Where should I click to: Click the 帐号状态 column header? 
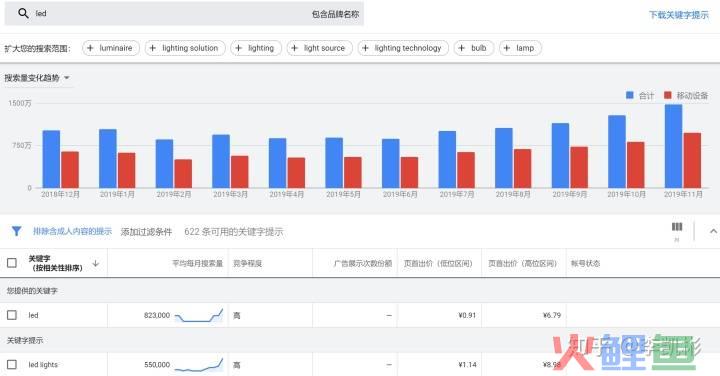click(x=585, y=263)
